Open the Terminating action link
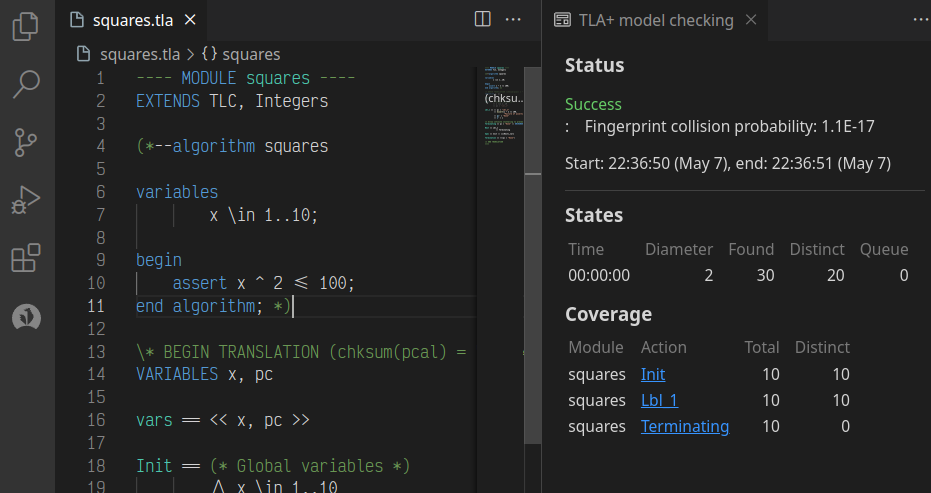 tap(684, 427)
